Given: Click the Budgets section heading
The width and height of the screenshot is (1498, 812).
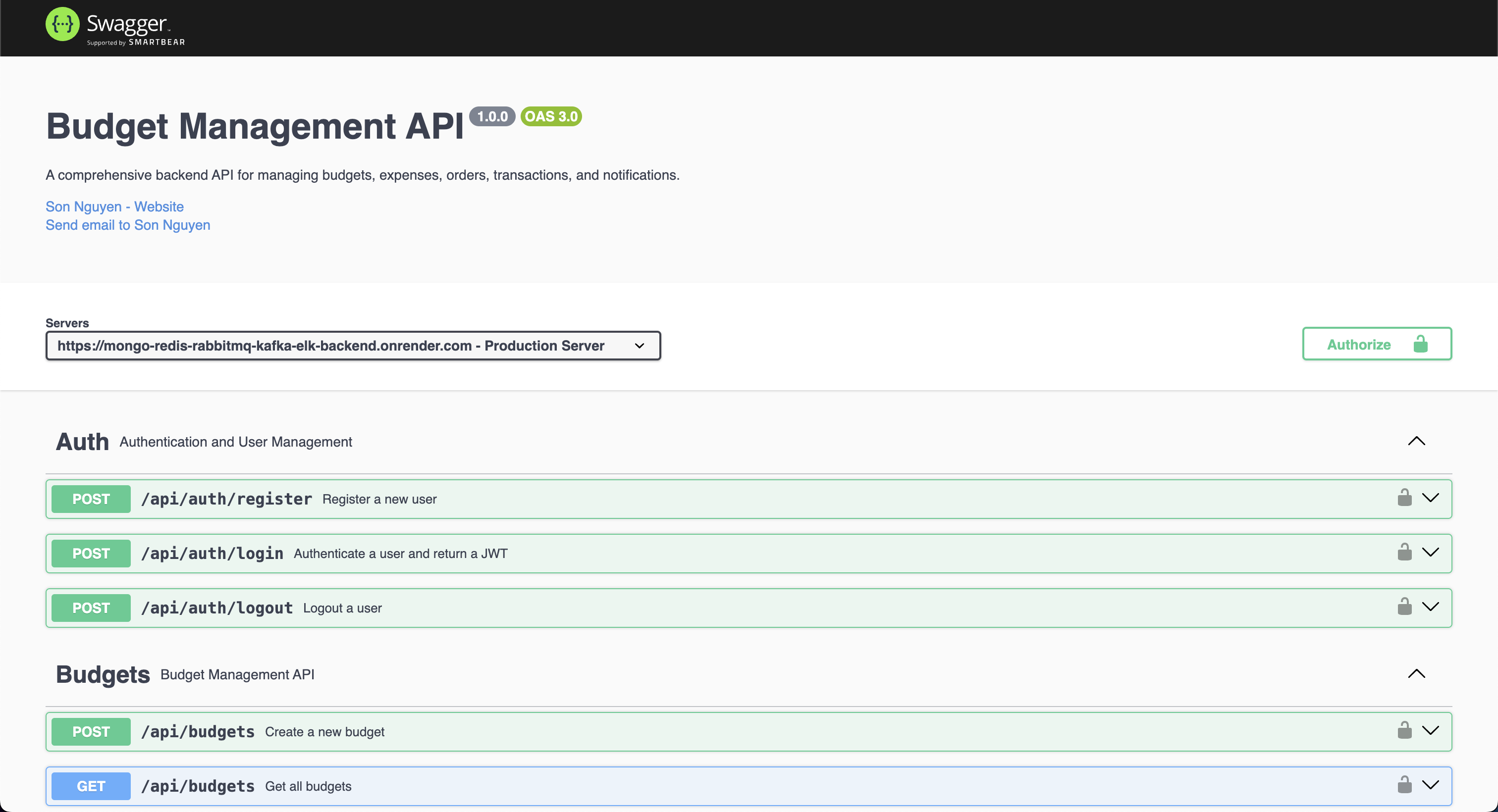Looking at the screenshot, I should coord(103,675).
